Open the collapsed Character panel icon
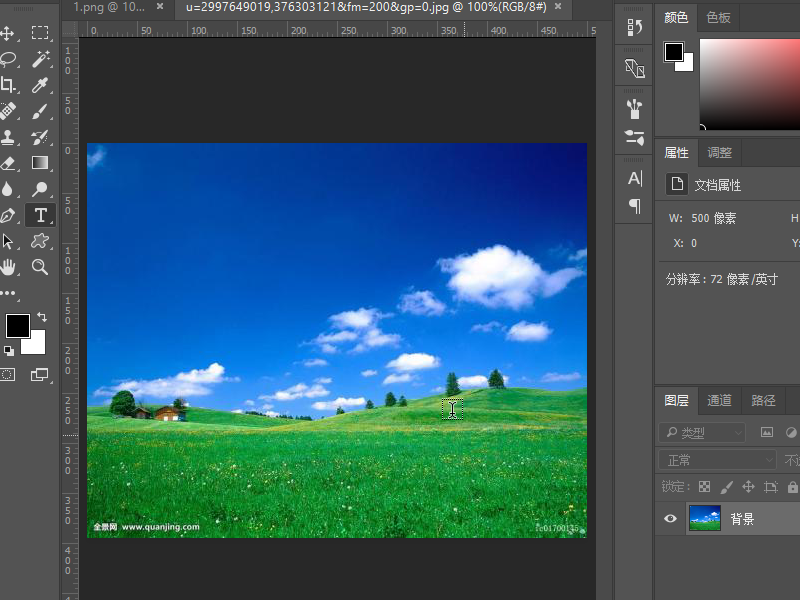The height and width of the screenshot is (600, 800). 635,179
